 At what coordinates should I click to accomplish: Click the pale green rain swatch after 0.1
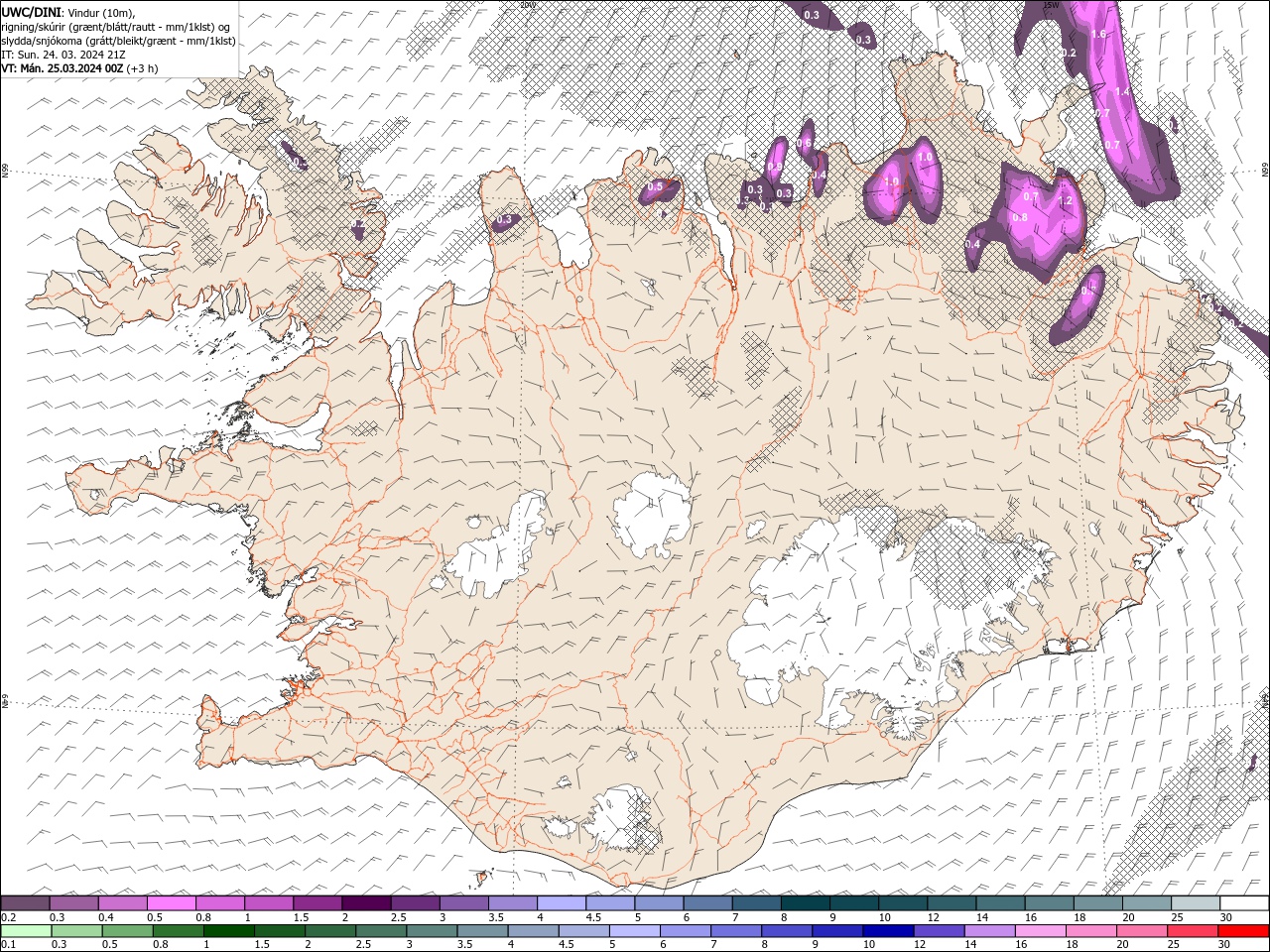(26, 931)
